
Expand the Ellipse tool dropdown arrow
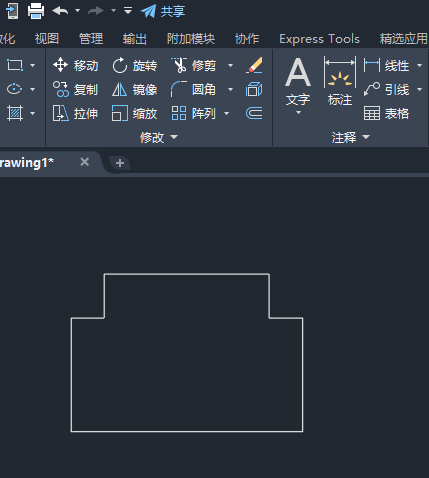(x=32, y=89)
